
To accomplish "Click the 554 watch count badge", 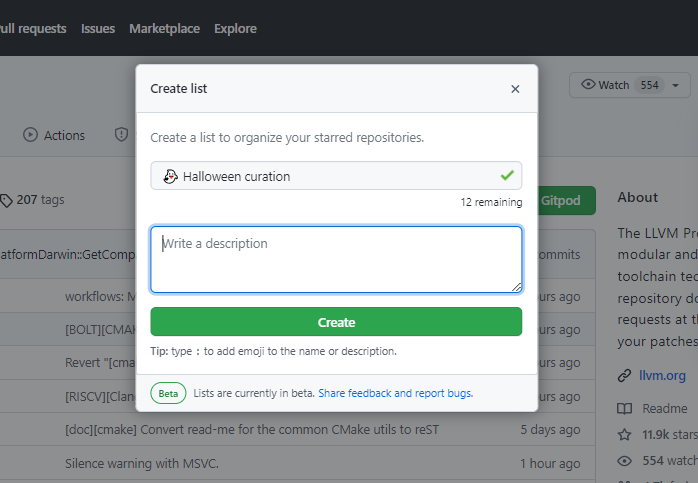I will coord(649,85).
